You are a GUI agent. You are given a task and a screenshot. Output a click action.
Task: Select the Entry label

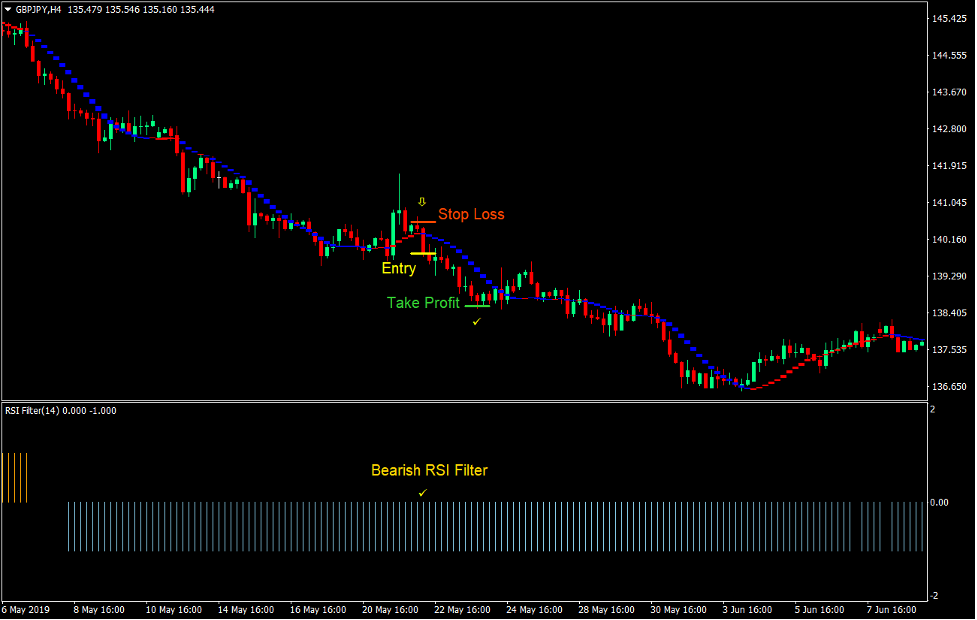pyautogui.click(x=399, y=268)
